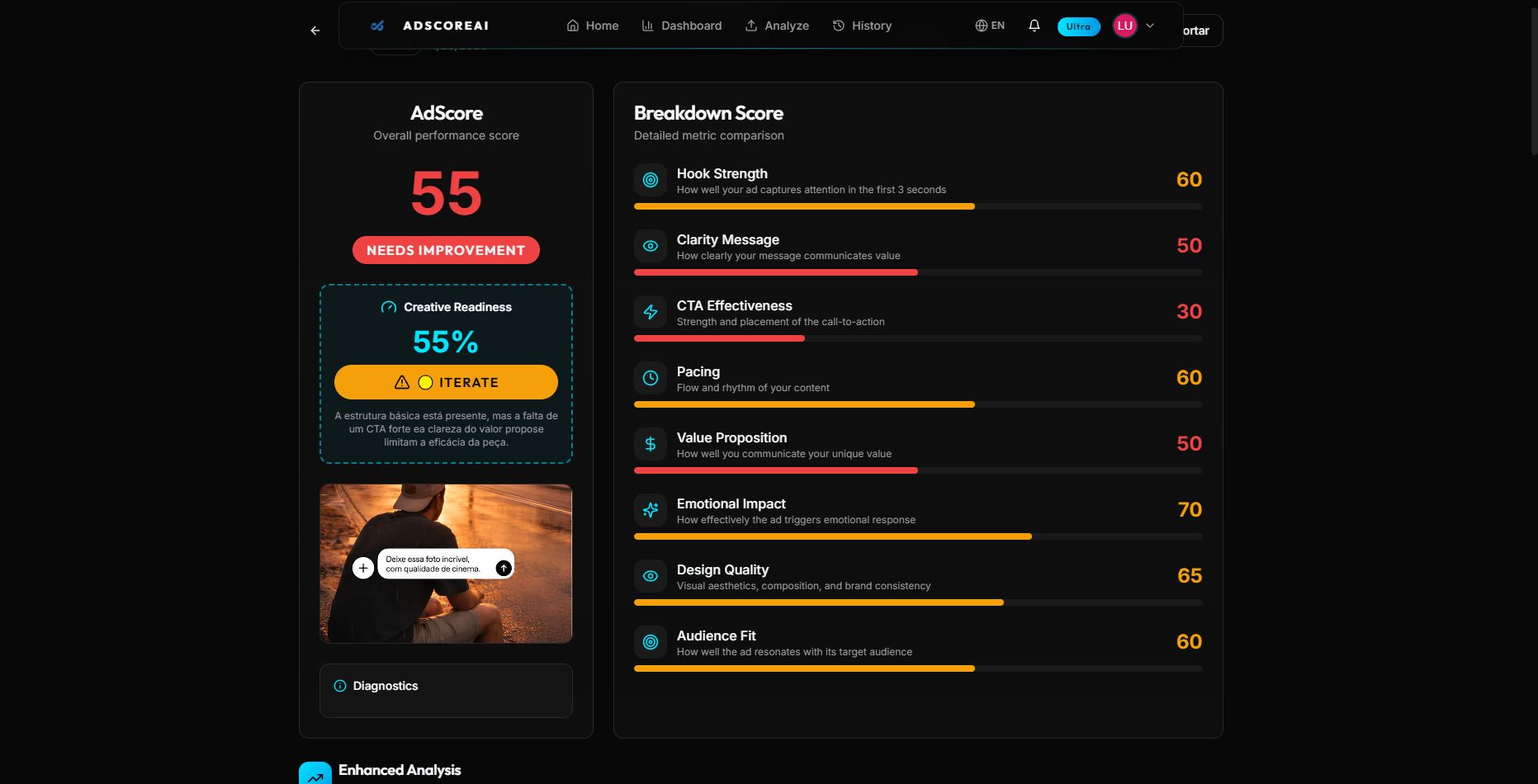
Task: Click the AdScoreAI logo icon
Action: click(376, 25)
